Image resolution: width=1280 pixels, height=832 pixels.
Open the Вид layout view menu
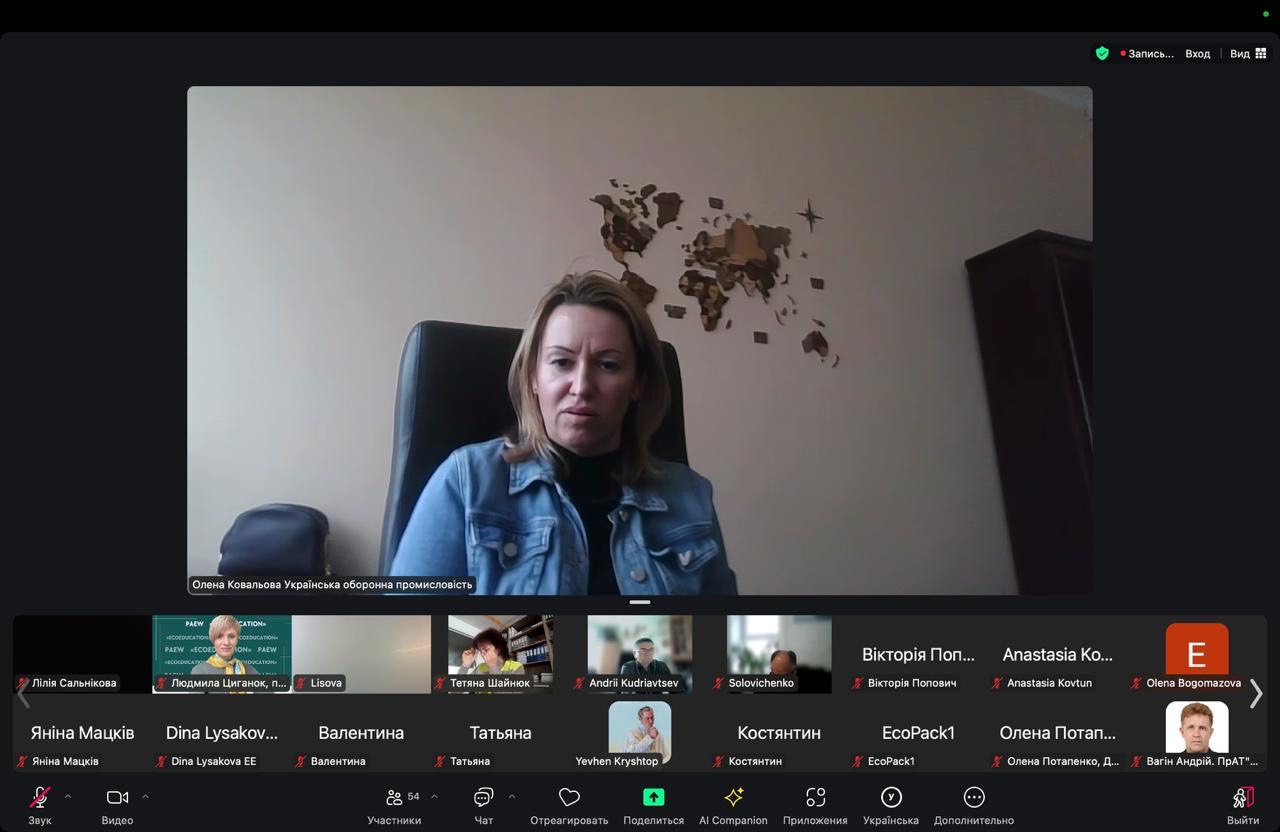pyautogui.click(x=1248, y=54)
